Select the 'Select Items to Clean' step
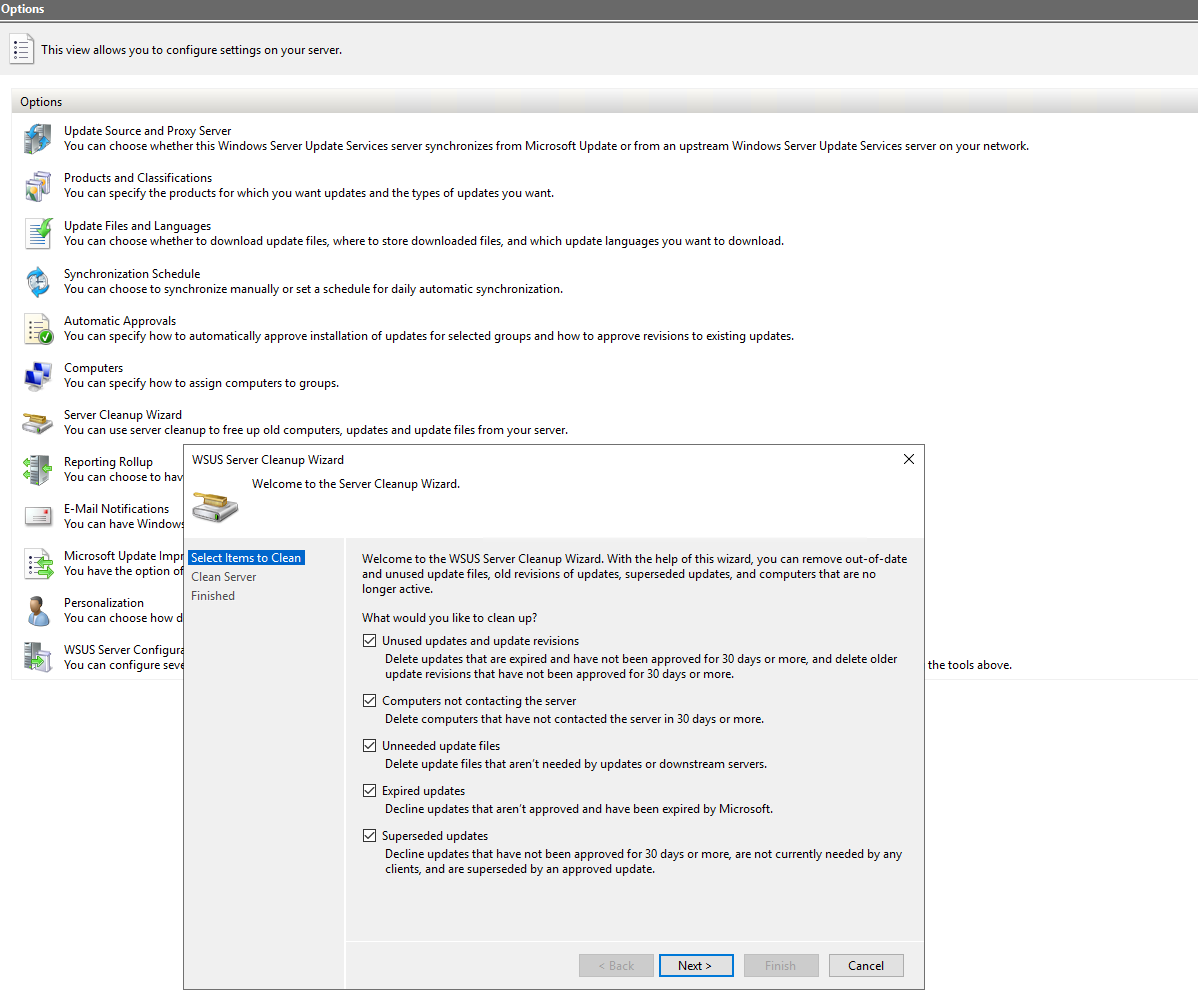This screenshot has height=1002, width=1198. [x=246, y=558]
